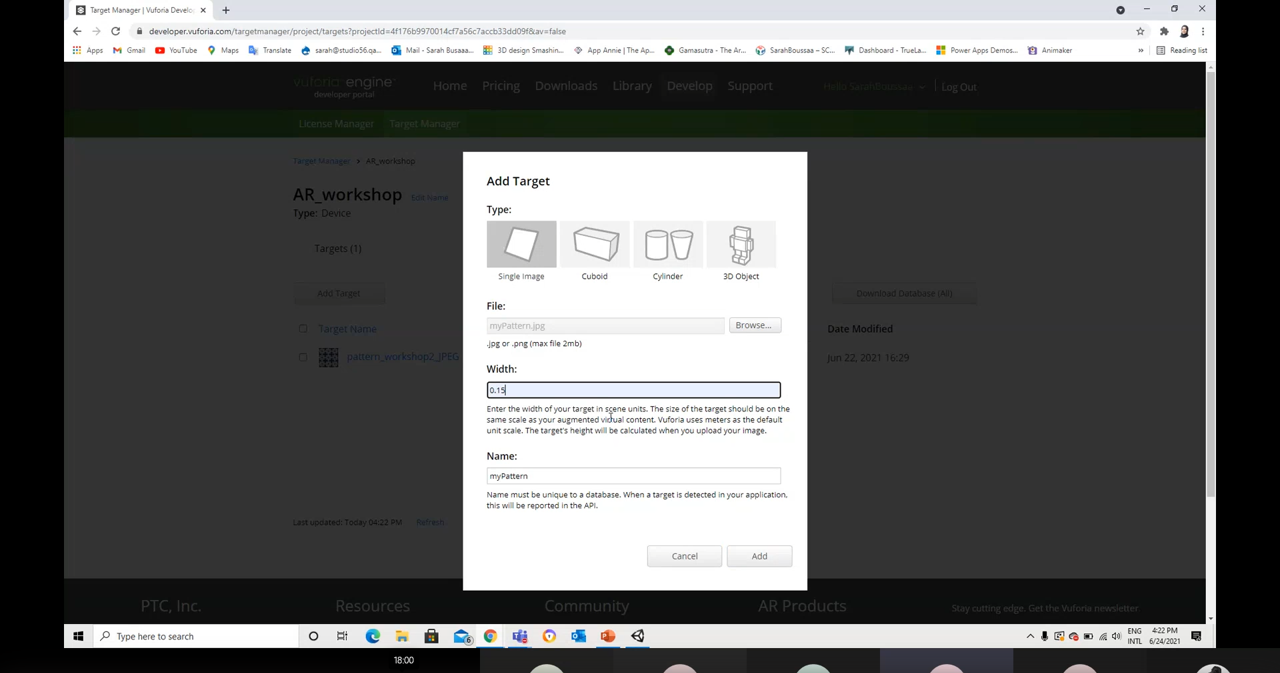1280x673 pixels.
Task: Open a new browser tab
Action: [226, 10]
